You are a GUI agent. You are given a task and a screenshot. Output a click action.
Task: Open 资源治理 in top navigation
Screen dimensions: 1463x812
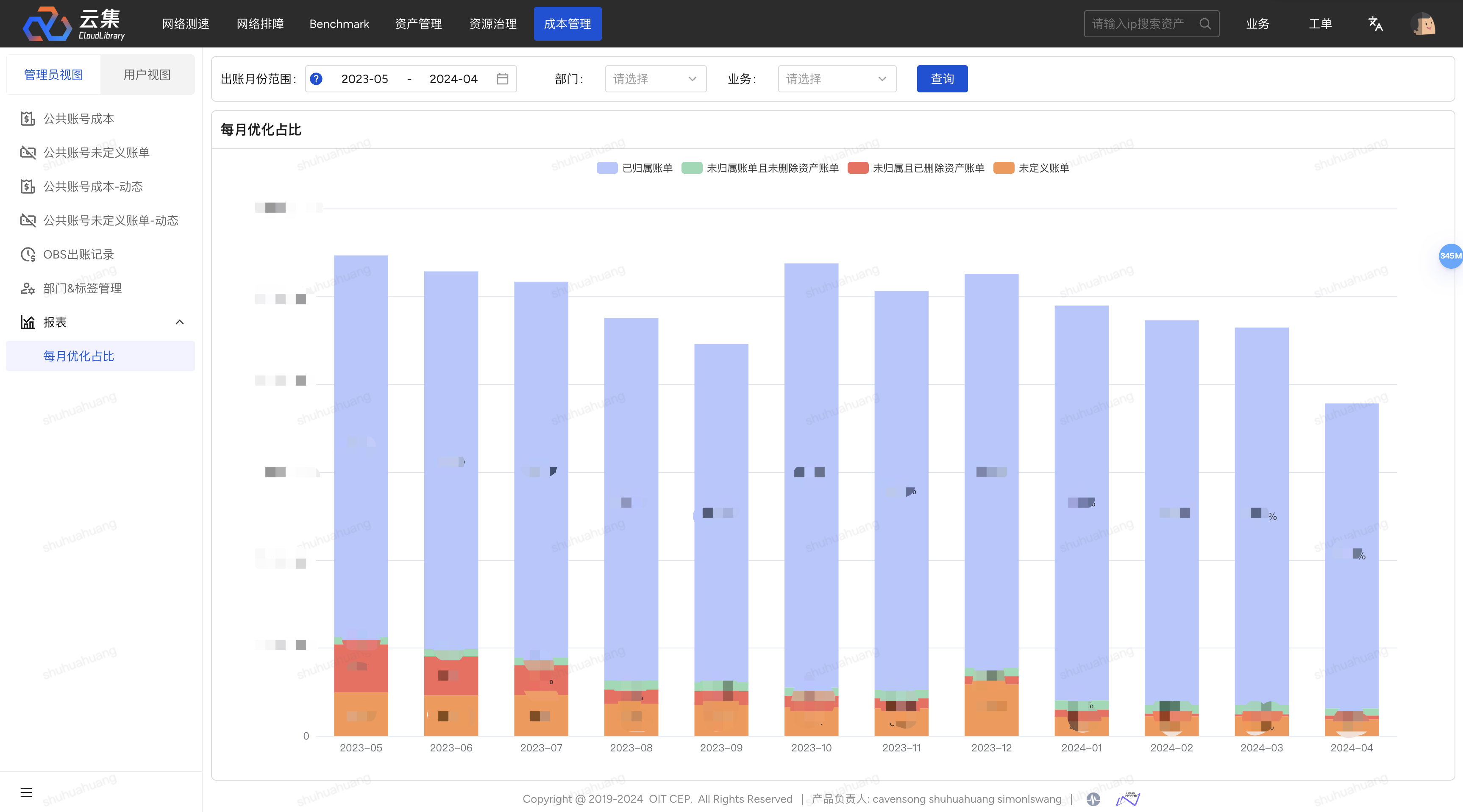[x=493, y=24]
